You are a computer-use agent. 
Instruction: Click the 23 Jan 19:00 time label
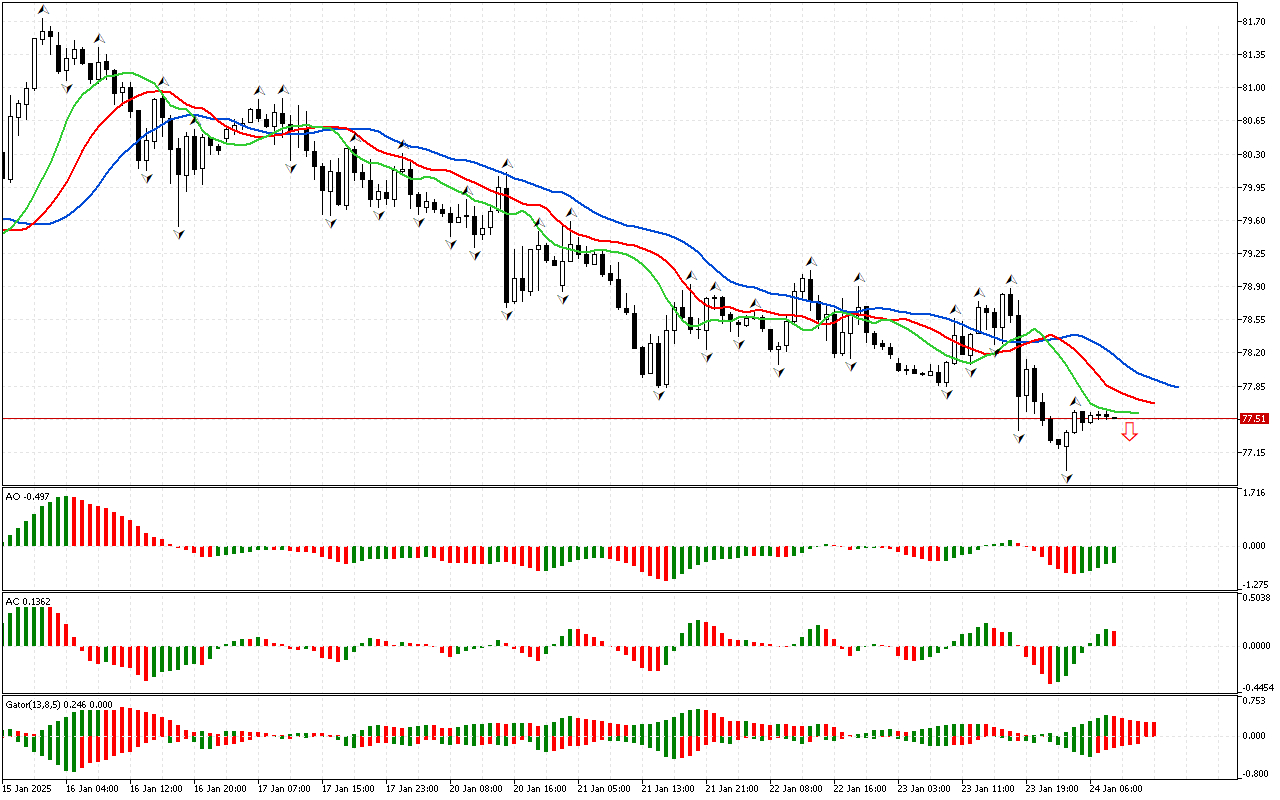point(1052,788)
